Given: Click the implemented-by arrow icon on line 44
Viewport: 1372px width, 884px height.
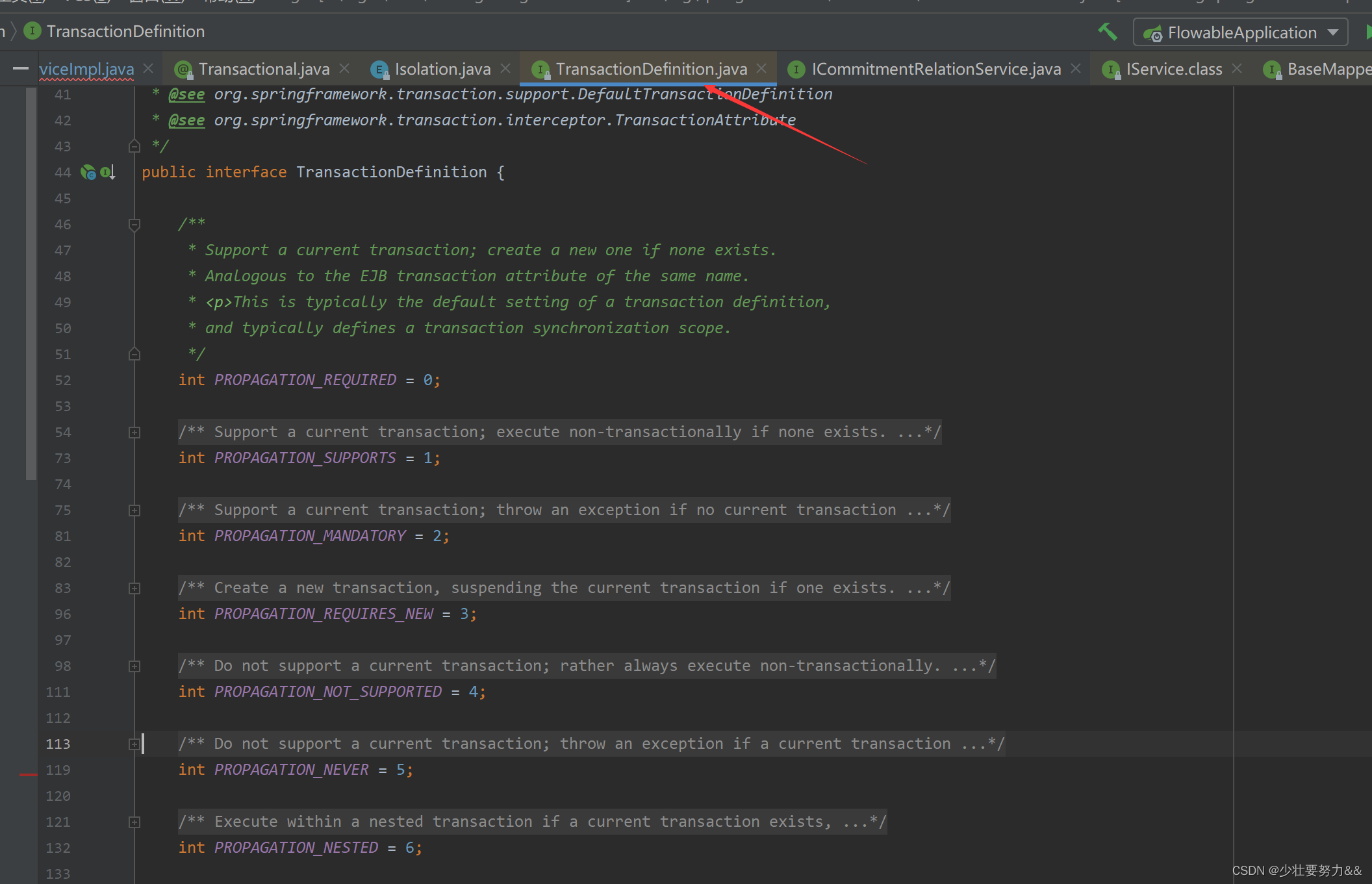Looking at the screenshot, I should click(x=108, y=172).
